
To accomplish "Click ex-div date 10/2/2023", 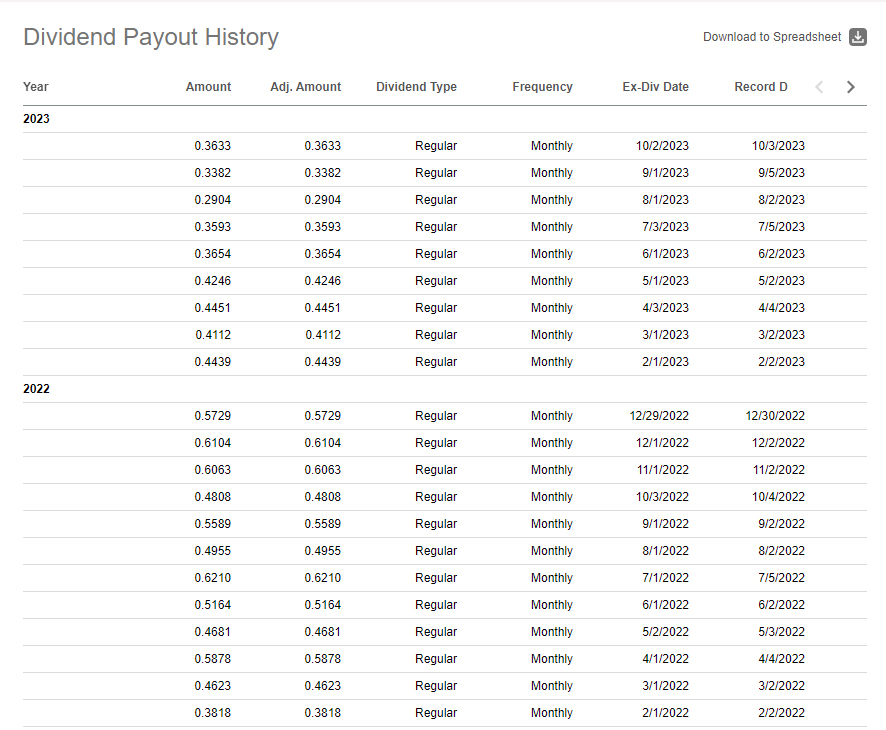I will pyautogui.click(x=662, y=146).
